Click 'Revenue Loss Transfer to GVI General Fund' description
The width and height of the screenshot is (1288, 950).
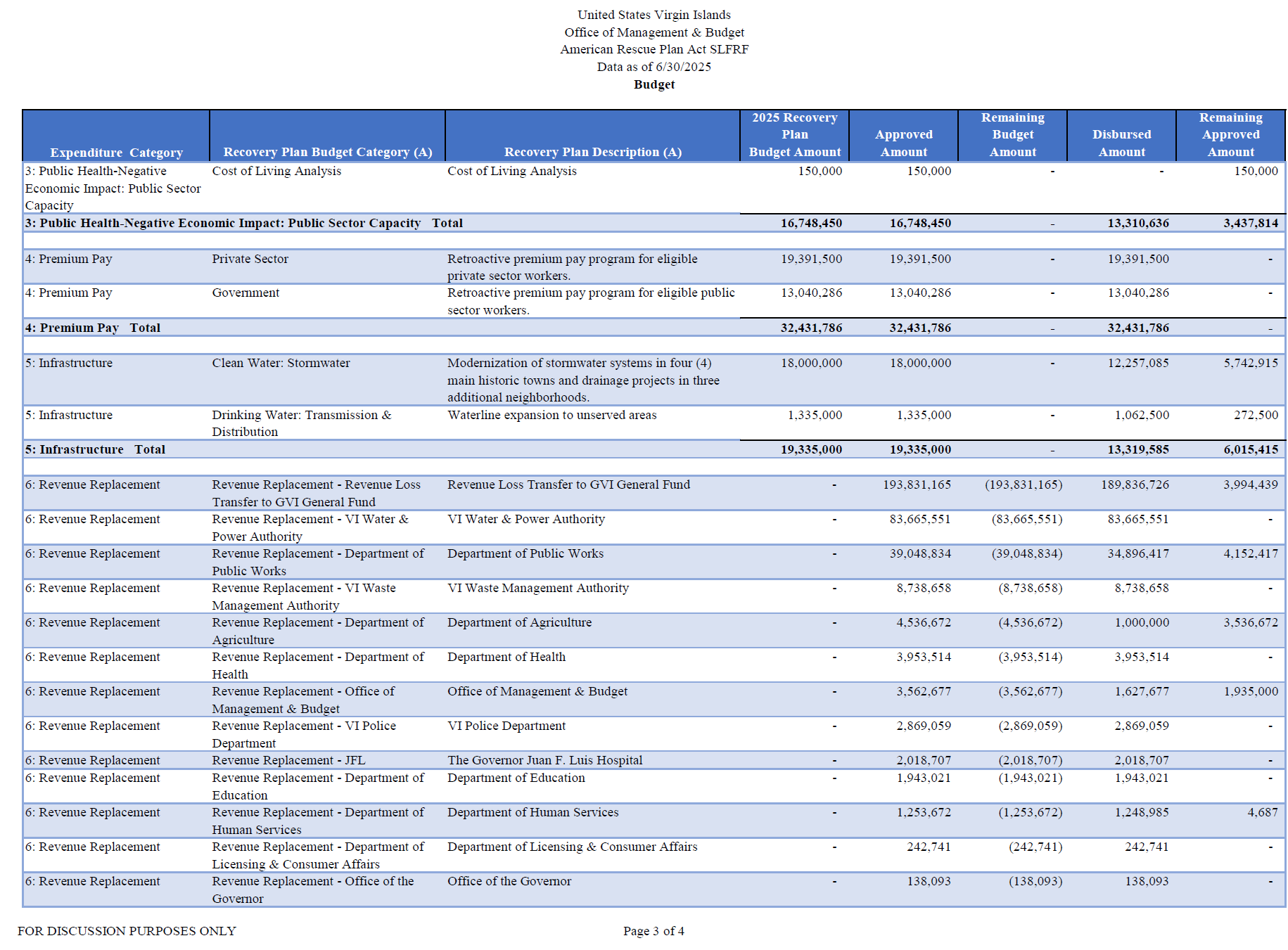click(568, 484)
